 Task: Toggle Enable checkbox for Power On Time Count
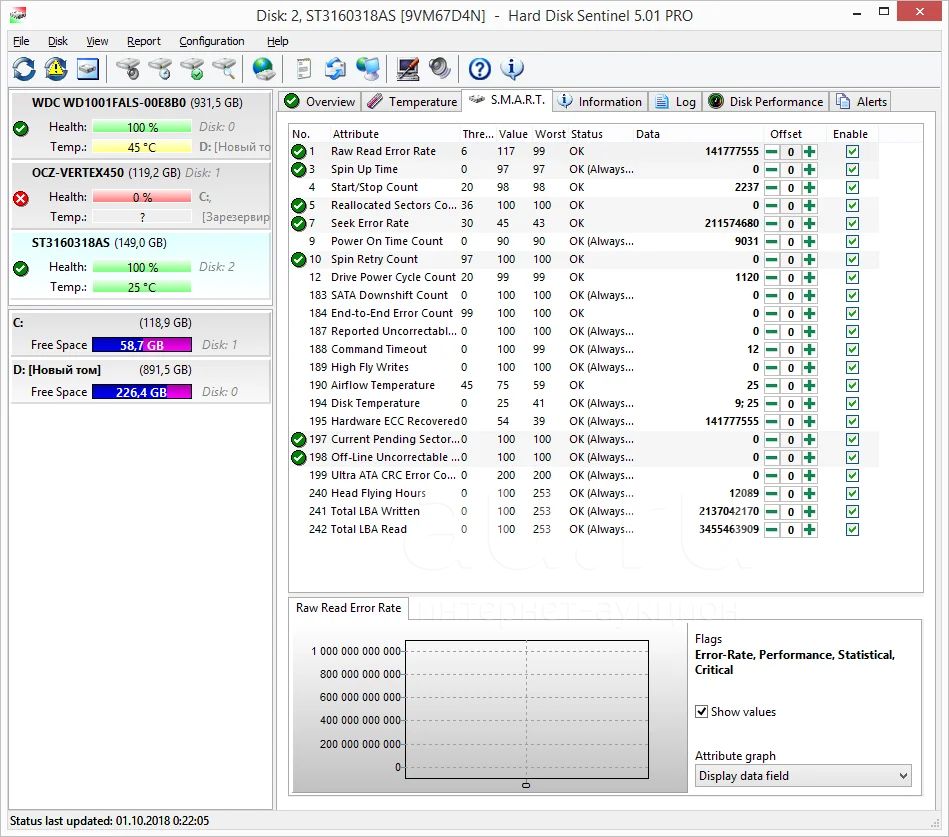[852, 241]
